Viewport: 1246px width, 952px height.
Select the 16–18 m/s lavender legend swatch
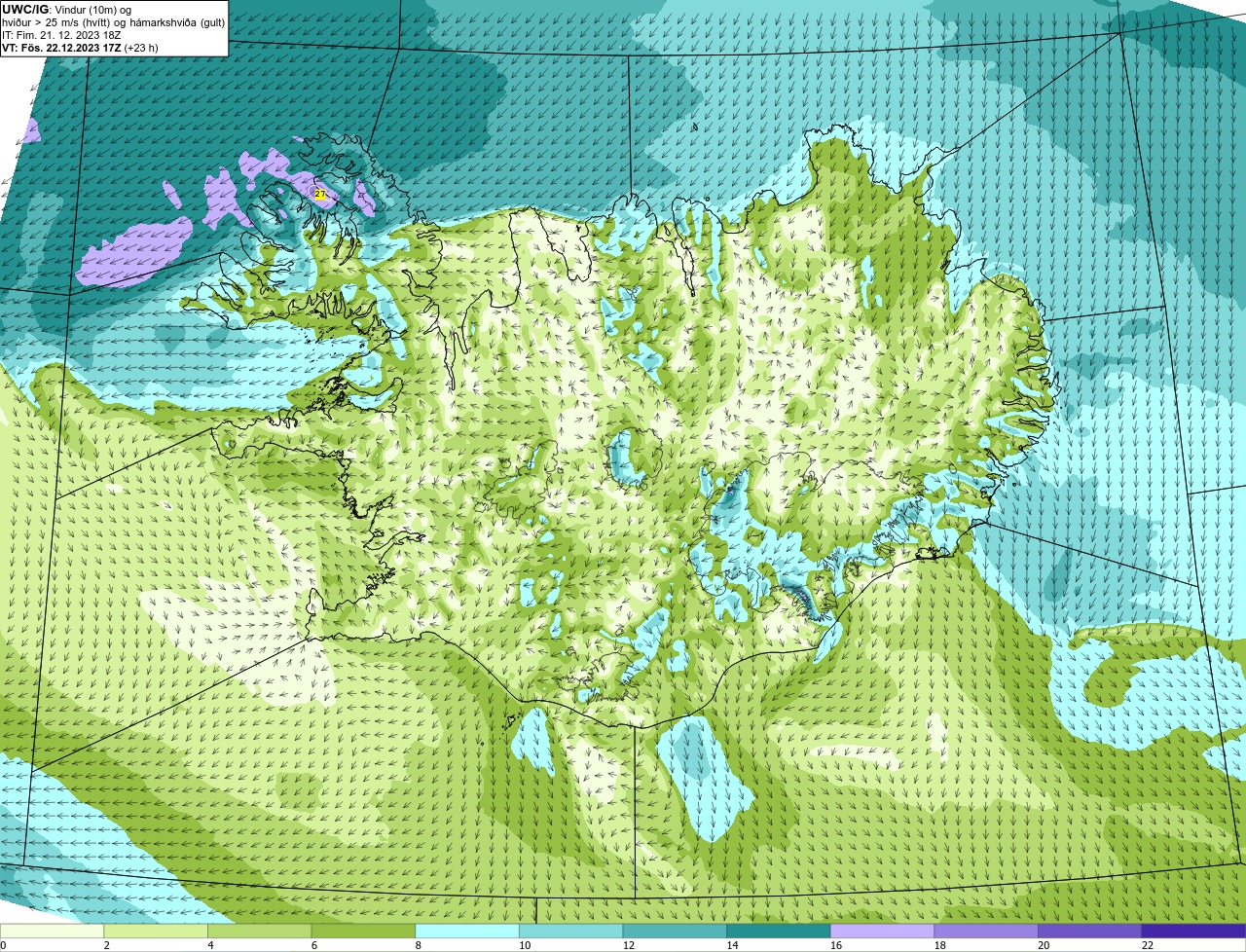(x=883, y=931)
